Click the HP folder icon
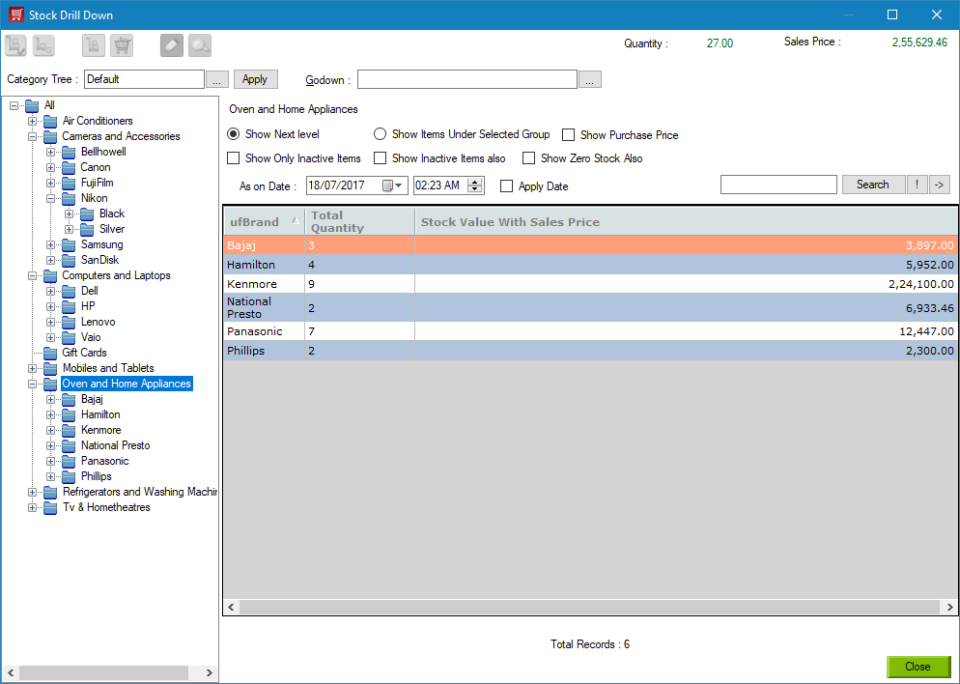 (69, 307)
